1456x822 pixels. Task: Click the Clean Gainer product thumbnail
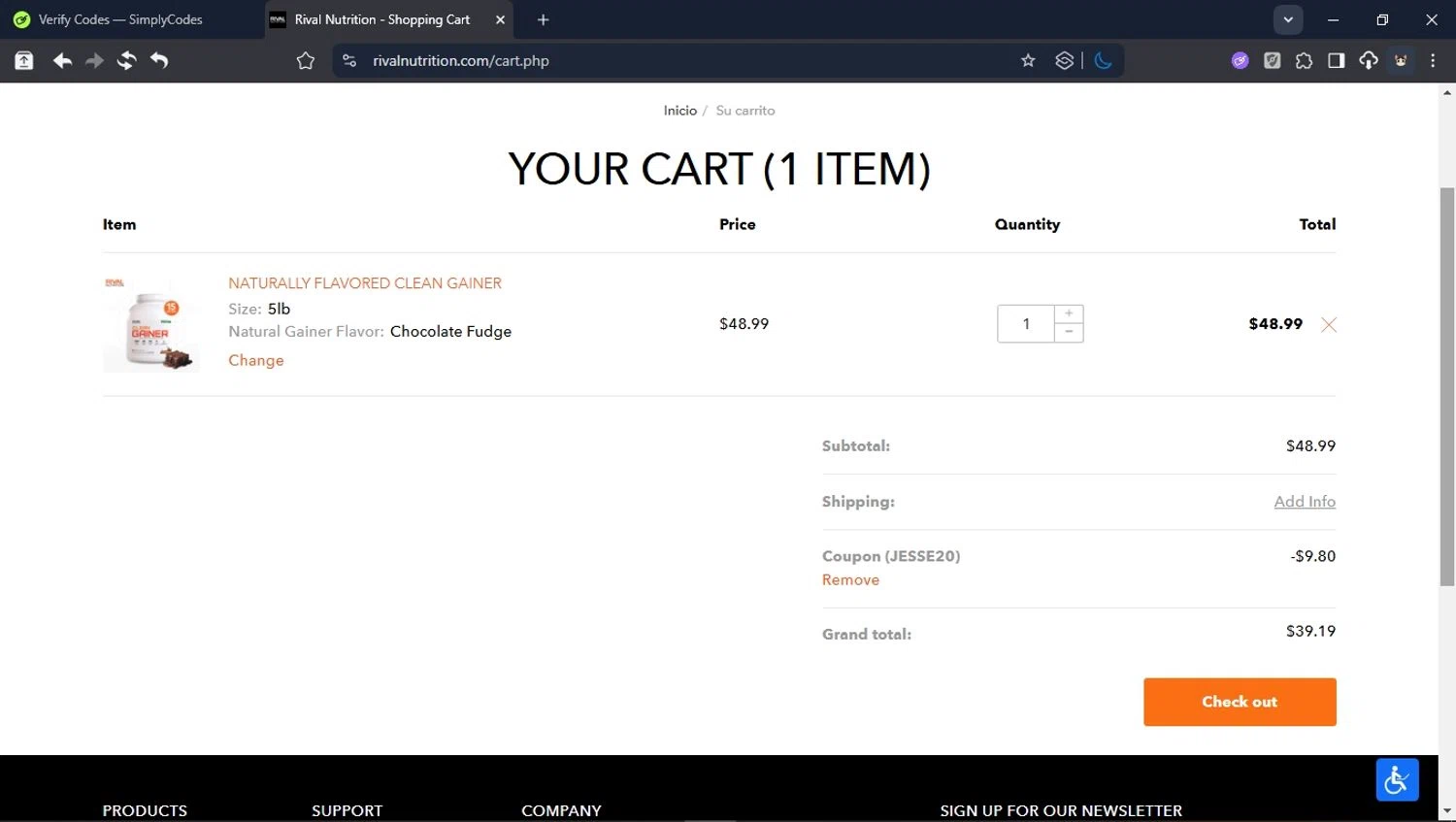click(150, 322)
